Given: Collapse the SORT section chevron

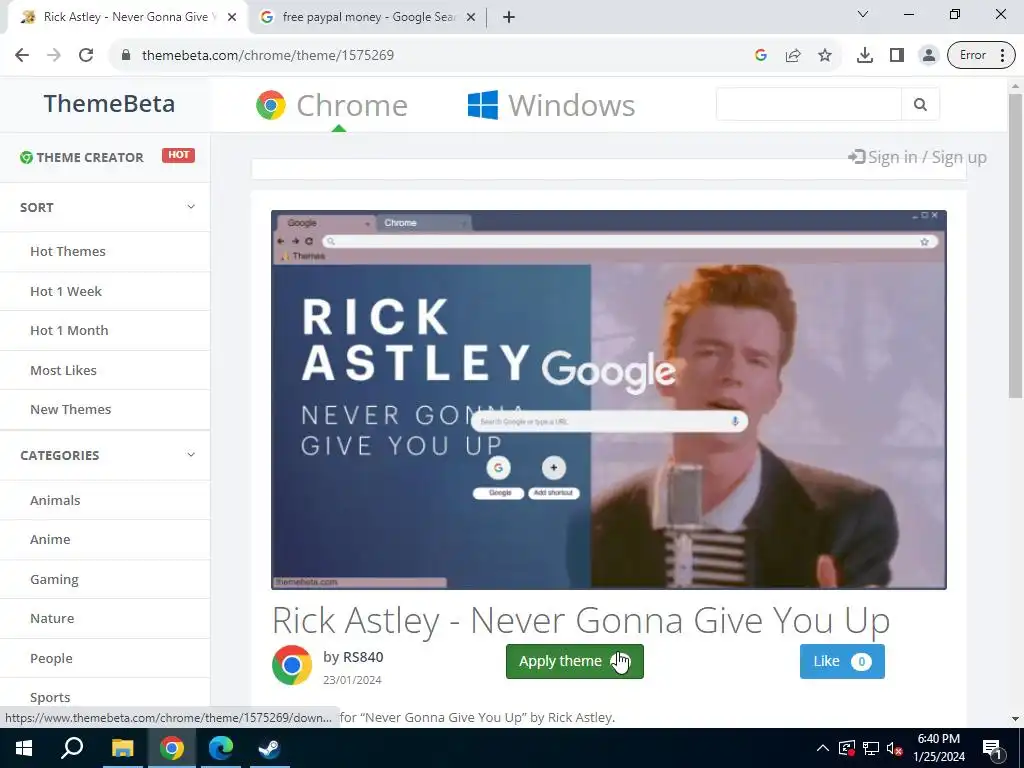Looking at the screenshot, I should (x=191, y=207).
